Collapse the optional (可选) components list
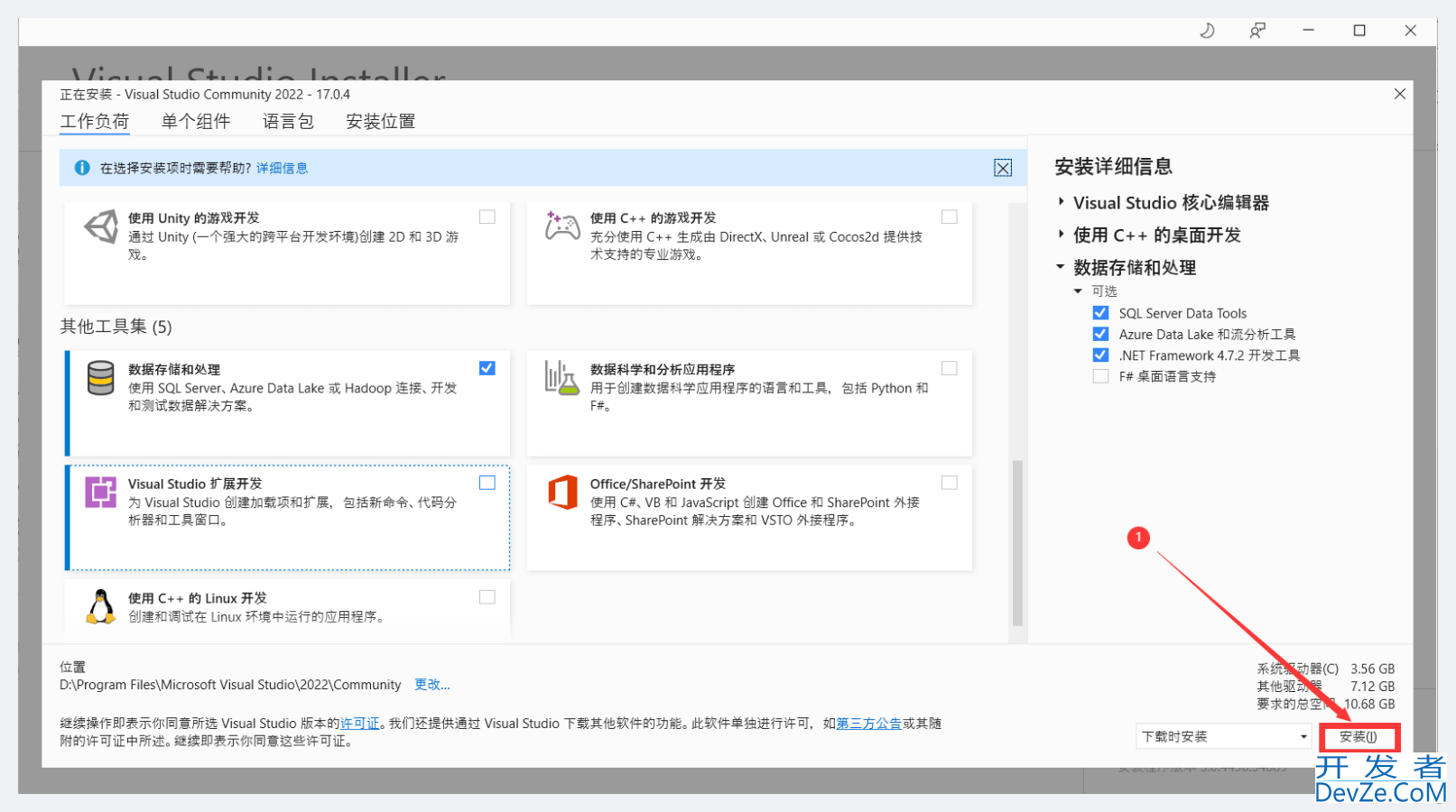Viewport: 1456px width, 812px height. click(x=1078, y=291)
